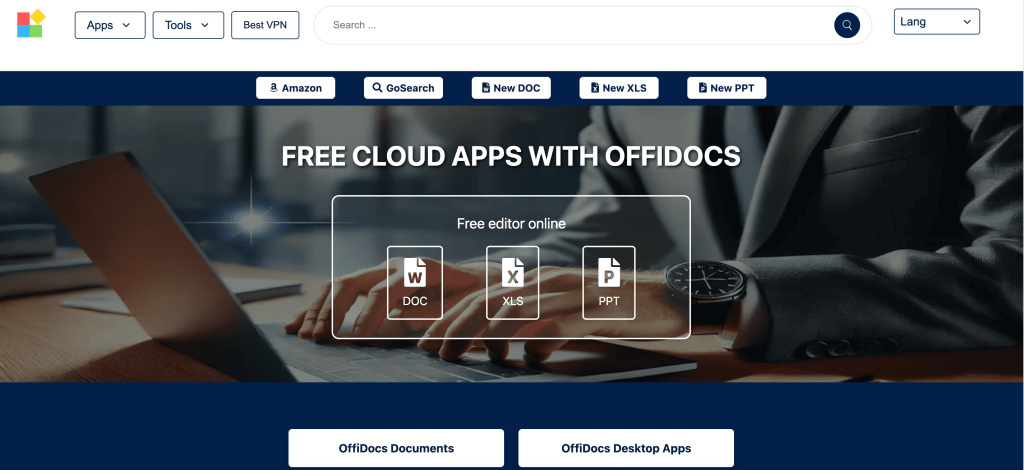The width and height of the screenshot is (1024, 470).
Task: Launch the DOC free editor icon
Action: [x=415, y=283]
